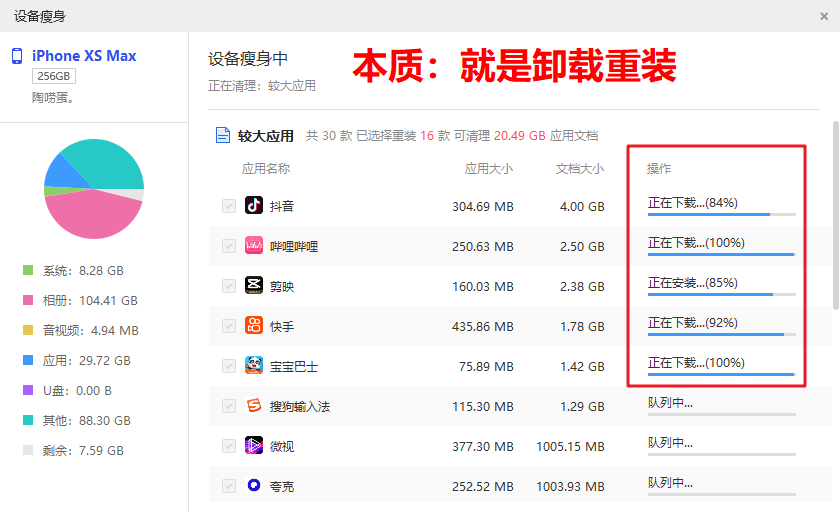Click the 操作 column header

(658, 169)
